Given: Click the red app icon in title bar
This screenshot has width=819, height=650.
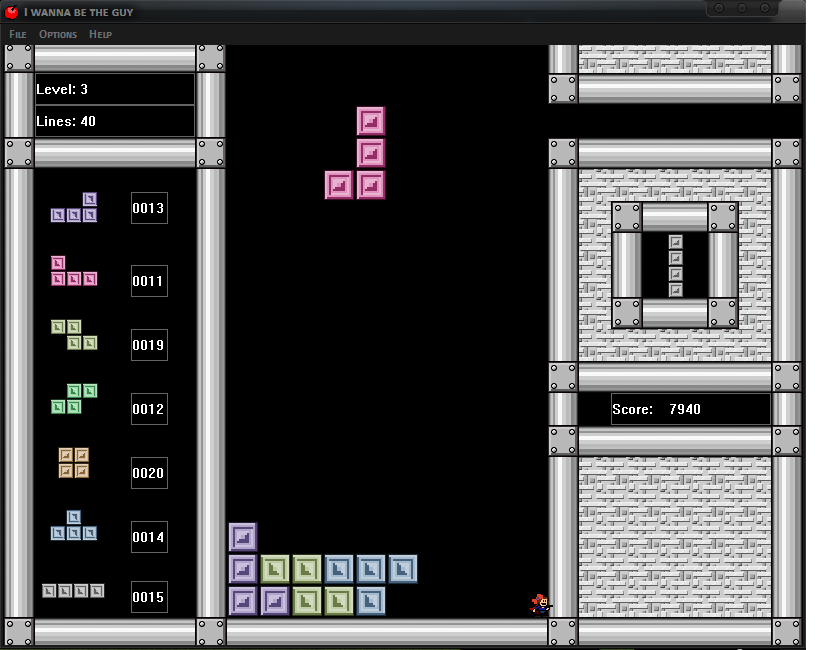Looking at the screenshot, I should [12, 12].
